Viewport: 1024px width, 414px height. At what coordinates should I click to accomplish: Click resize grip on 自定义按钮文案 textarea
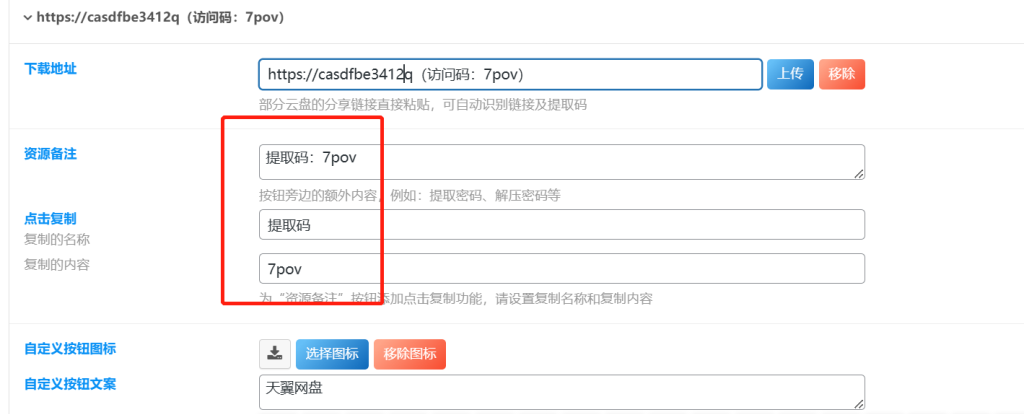859,404
